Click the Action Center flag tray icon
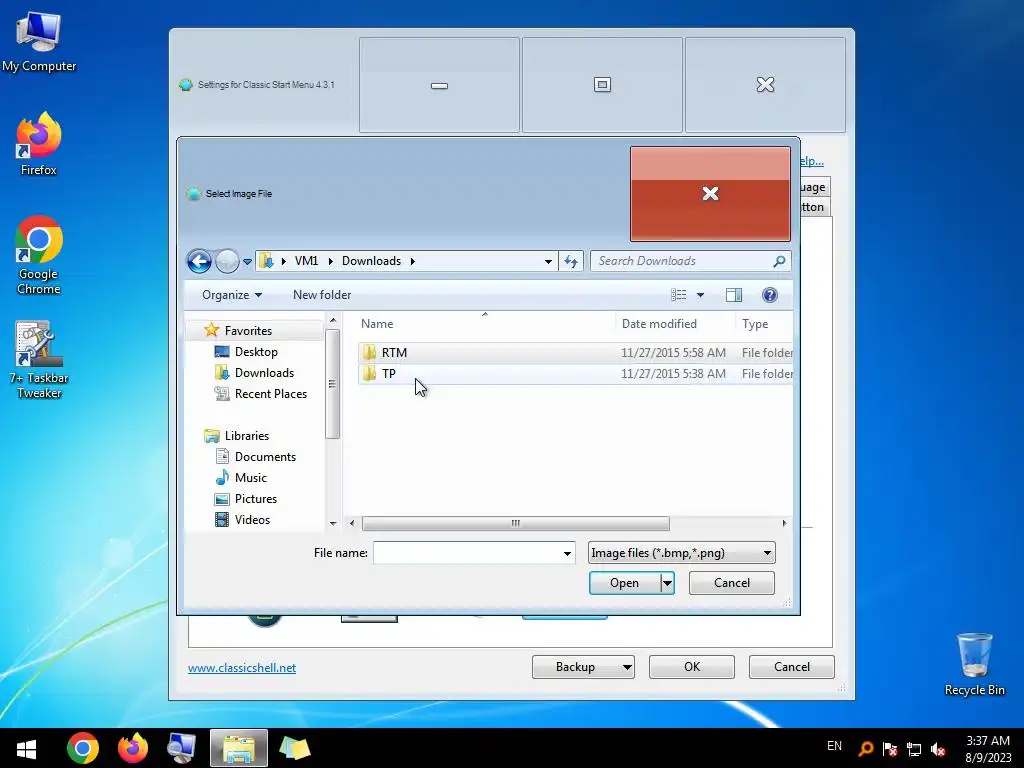 (889, 749)
